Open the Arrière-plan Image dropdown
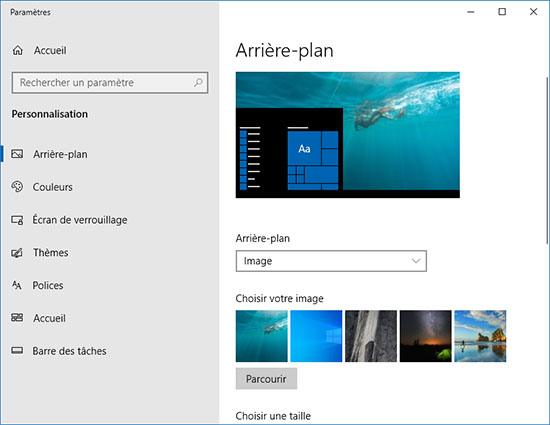This screenshot has height=425, width=550. click(331, 261)
